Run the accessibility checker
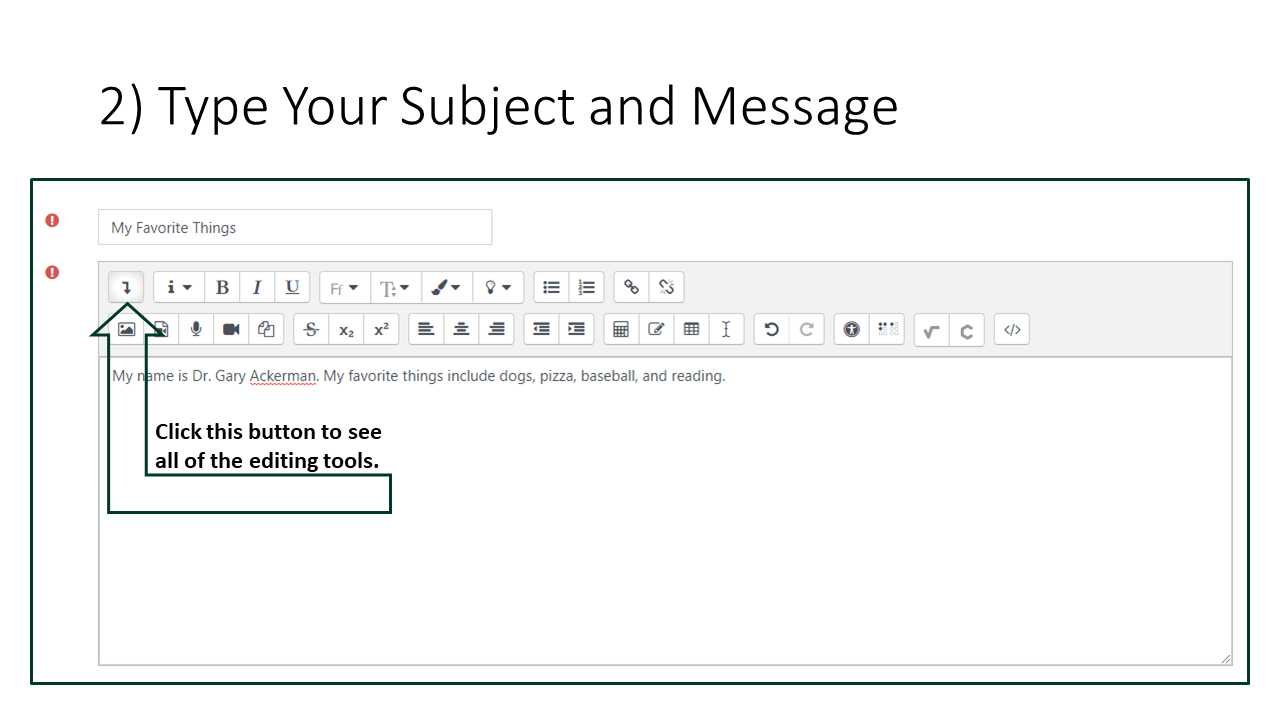Screen dimensions: 1280x720 click(851, 329)
